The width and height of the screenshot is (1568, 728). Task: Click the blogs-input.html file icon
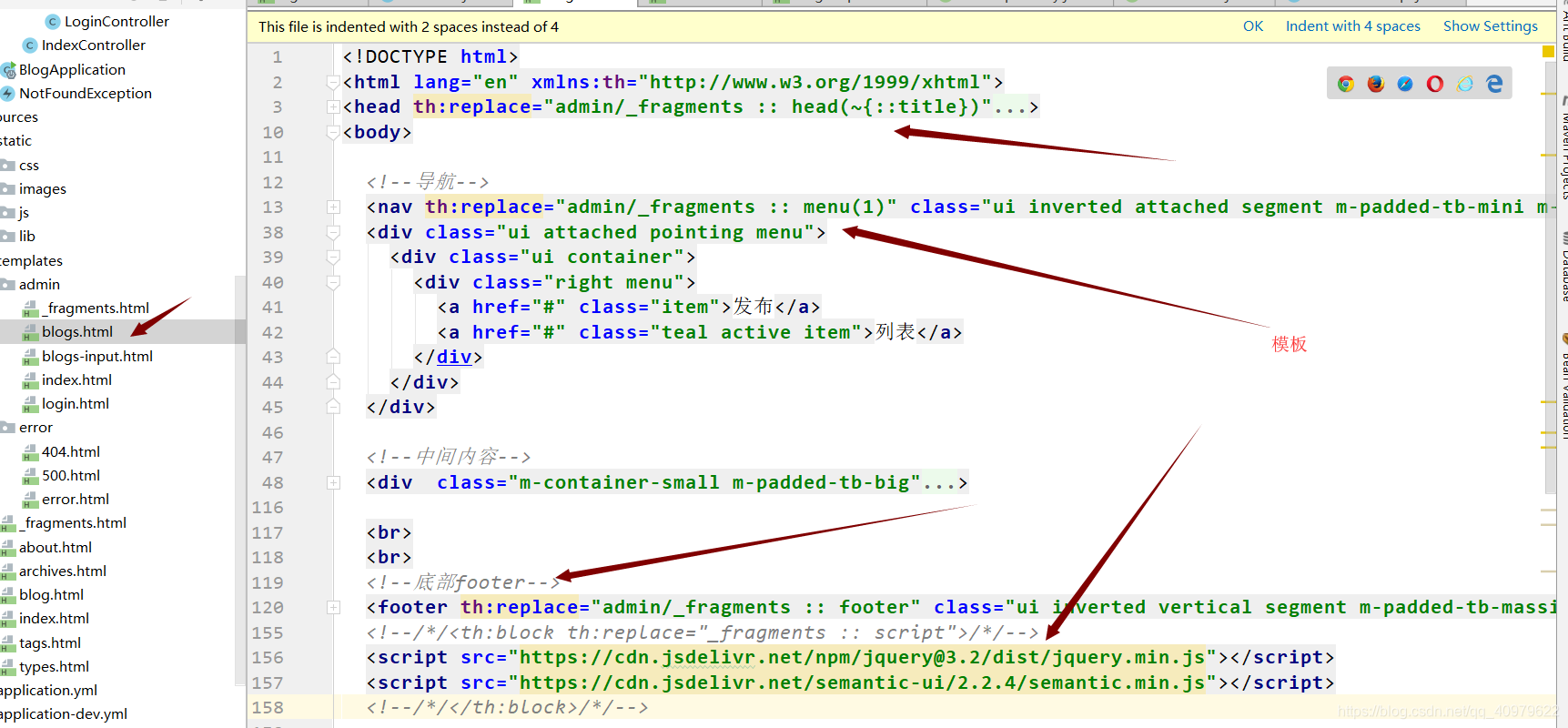[30, 357]
